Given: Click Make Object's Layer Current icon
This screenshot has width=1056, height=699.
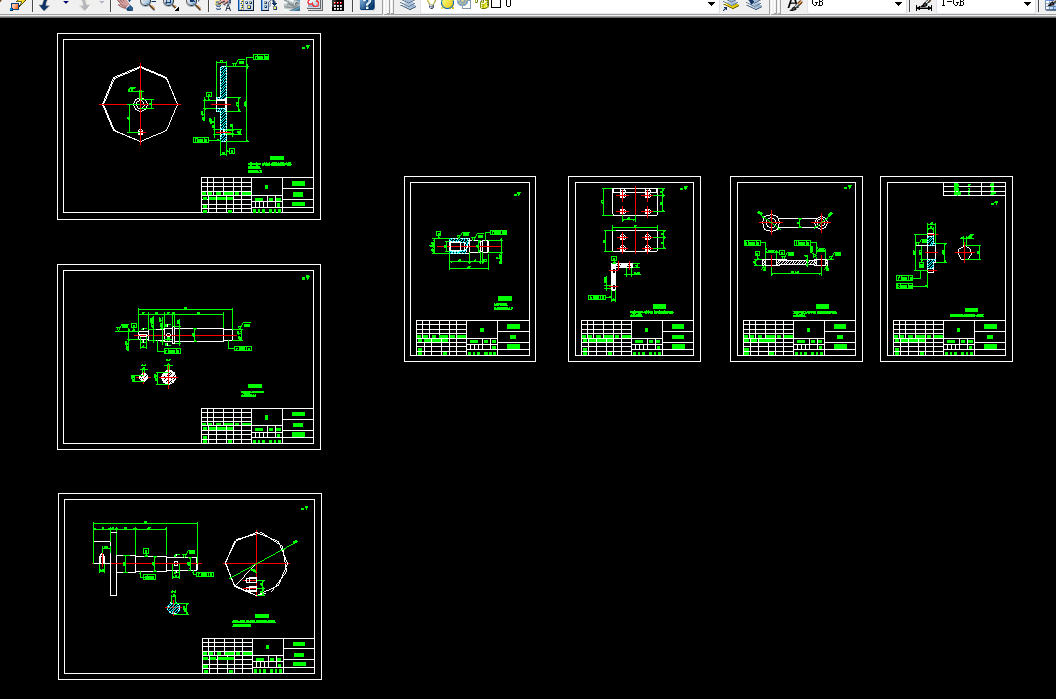Looking at the screenshot, I should point(731,5).
